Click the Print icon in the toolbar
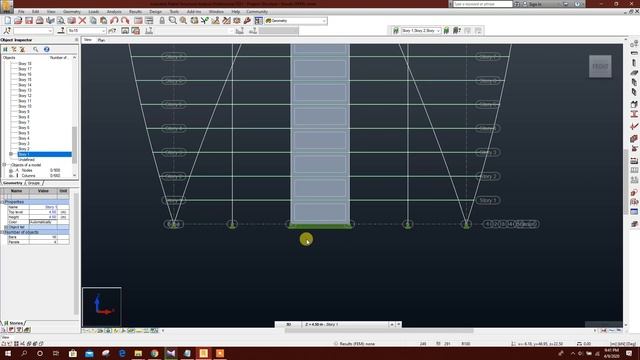Image resolution: width=640 pixels, height=360 pixels. coord(39,20)
